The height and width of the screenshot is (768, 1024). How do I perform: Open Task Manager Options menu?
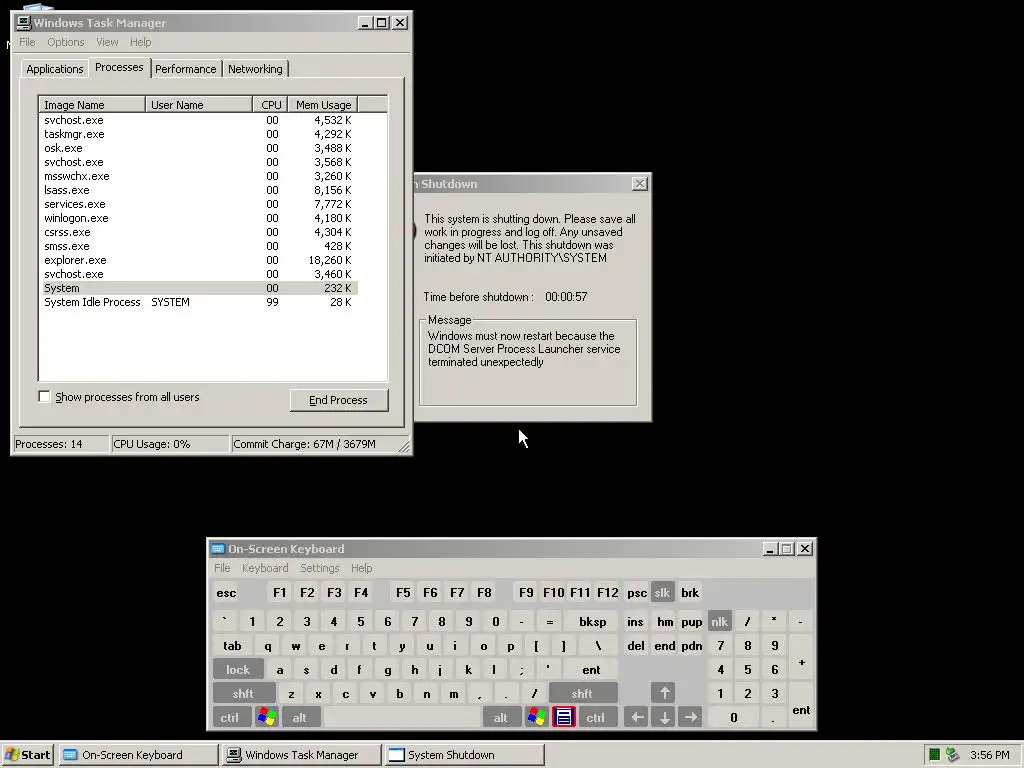[x=65, y=42]
